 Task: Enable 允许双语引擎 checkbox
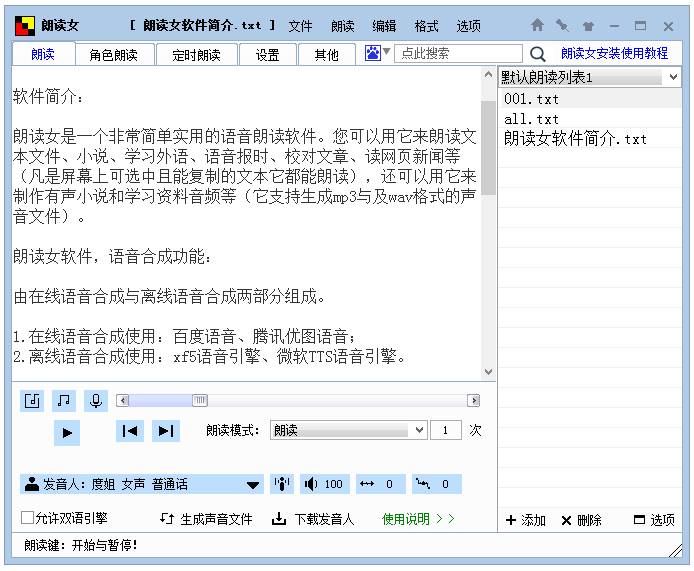tap(28, 518)
